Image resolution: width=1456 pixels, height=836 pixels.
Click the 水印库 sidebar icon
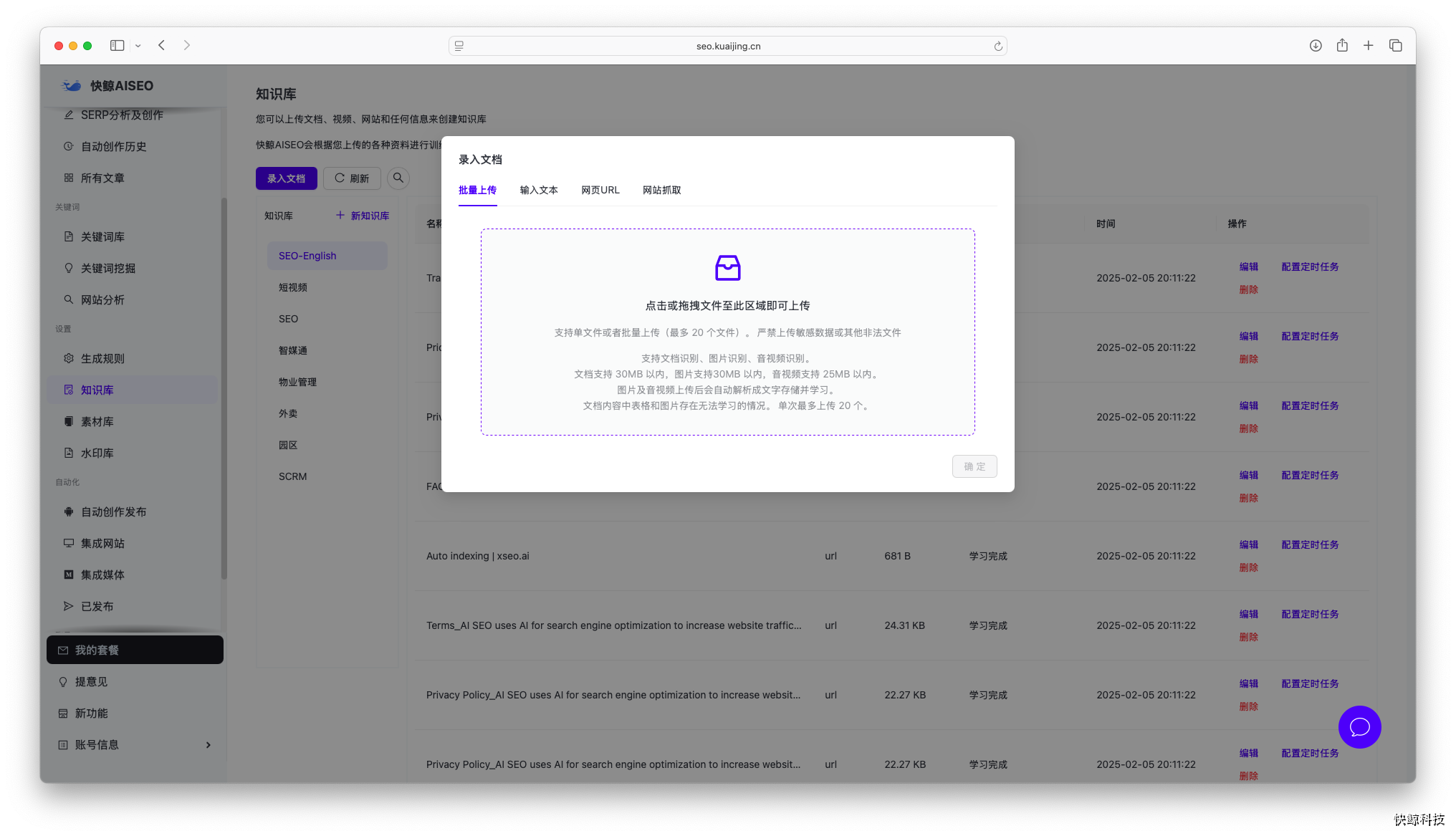coord(69,453)
